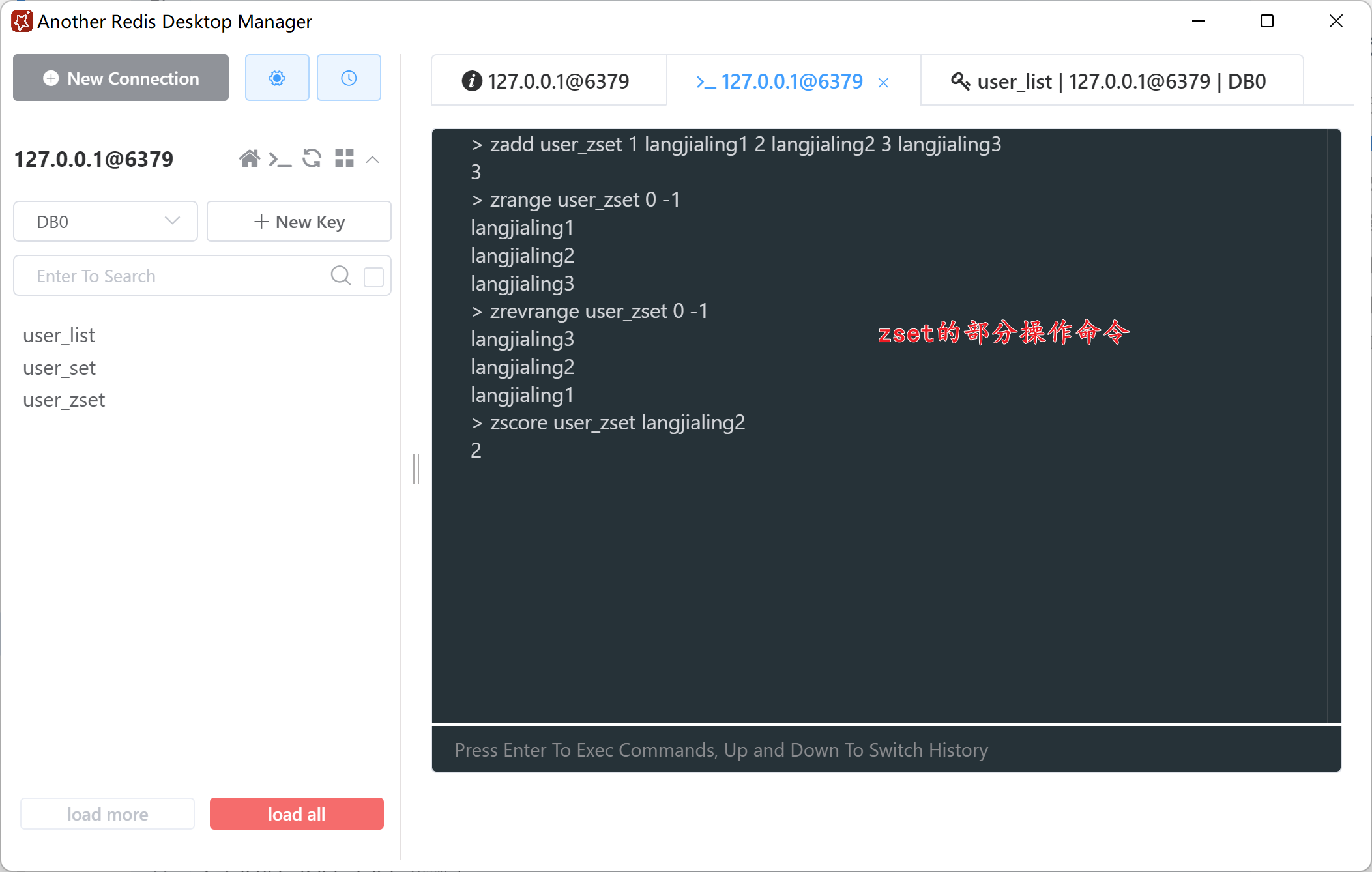
Task: Click the zscore user_zset langjialing2 line
Action: [x=607, y=422]
